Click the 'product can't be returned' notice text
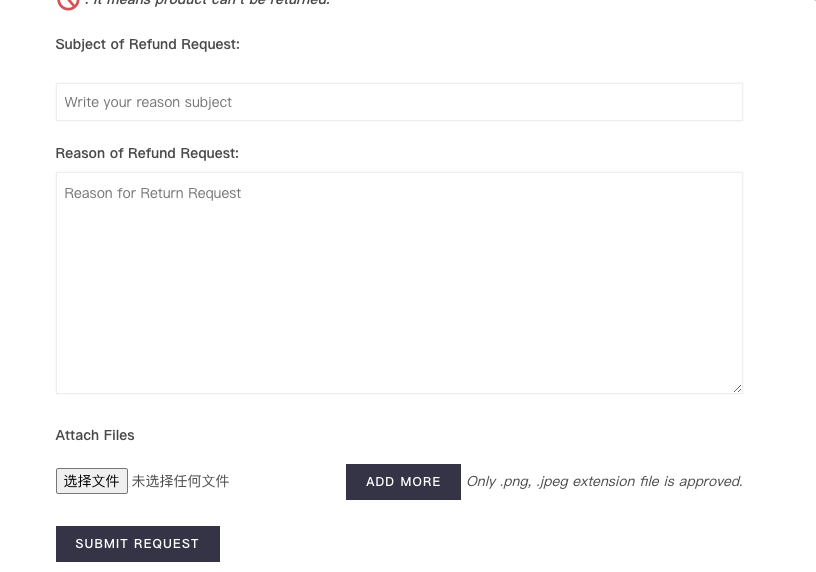The image size is (816, 572). pos(210,3)
